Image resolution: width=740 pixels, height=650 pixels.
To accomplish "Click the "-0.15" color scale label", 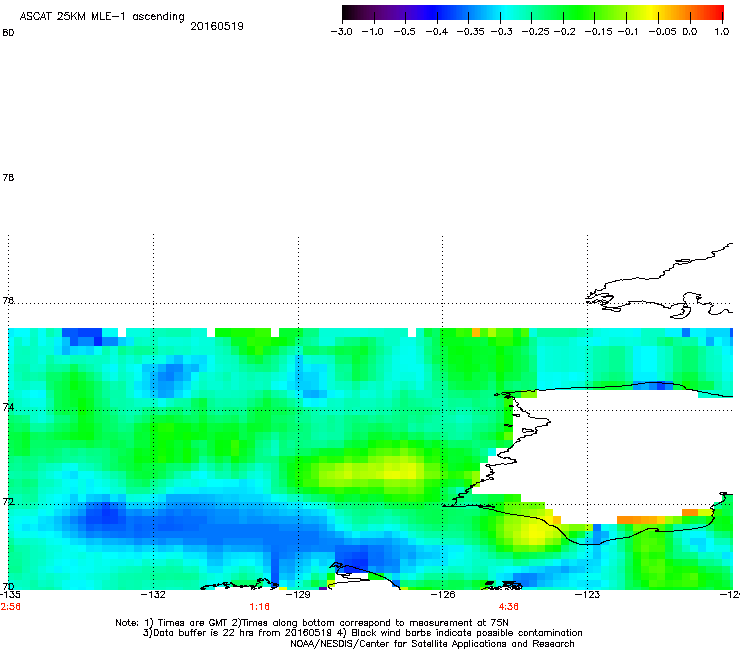I will coord(598,32).
